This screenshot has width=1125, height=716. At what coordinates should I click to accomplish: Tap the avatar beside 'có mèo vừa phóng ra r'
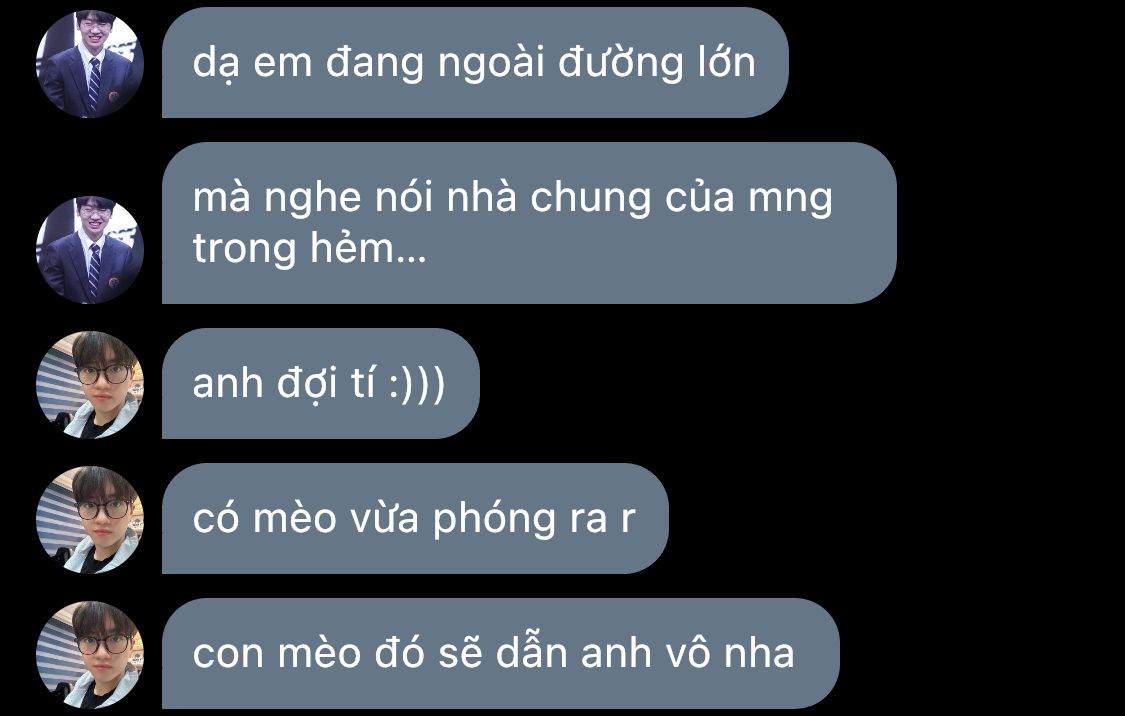pos(90,519)
